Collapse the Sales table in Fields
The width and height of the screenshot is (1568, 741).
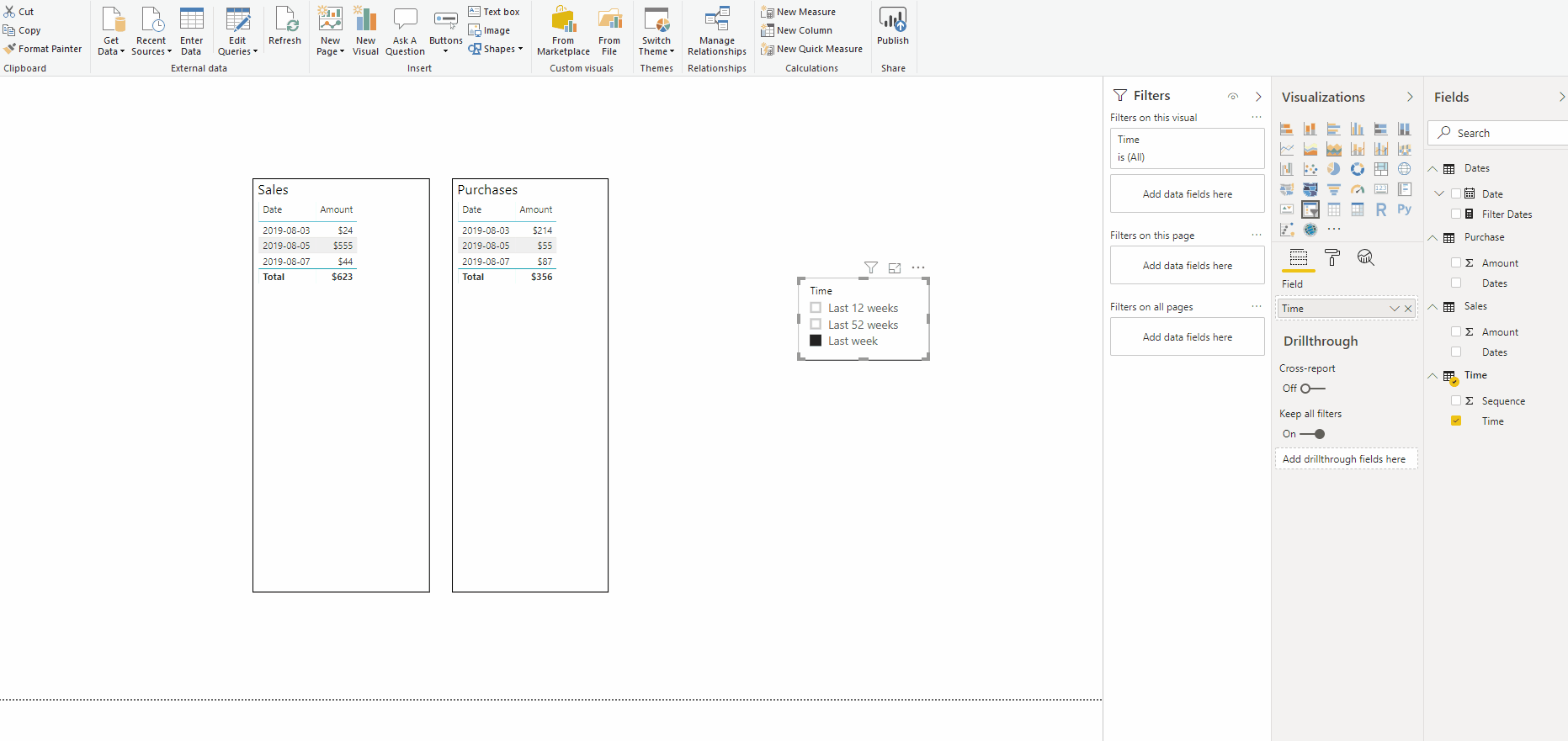coord(1432,307)
